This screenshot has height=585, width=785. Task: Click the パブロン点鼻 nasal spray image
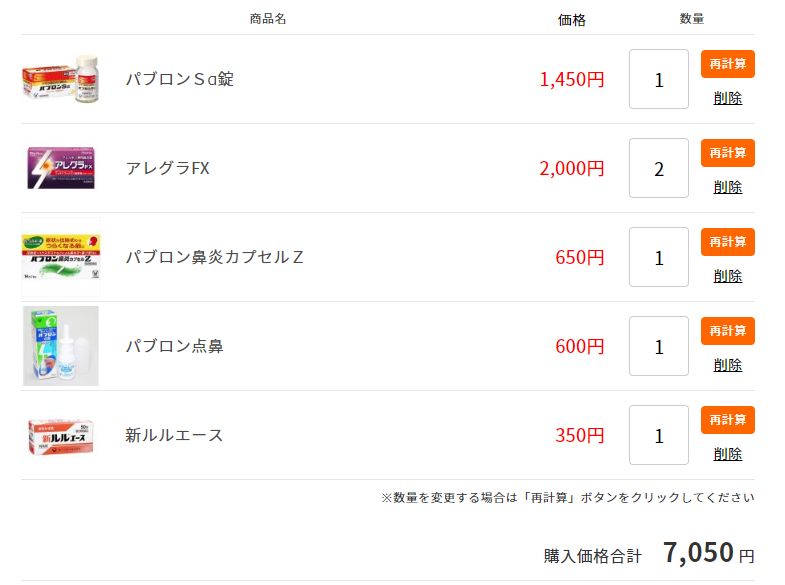(x=61, y=346)
